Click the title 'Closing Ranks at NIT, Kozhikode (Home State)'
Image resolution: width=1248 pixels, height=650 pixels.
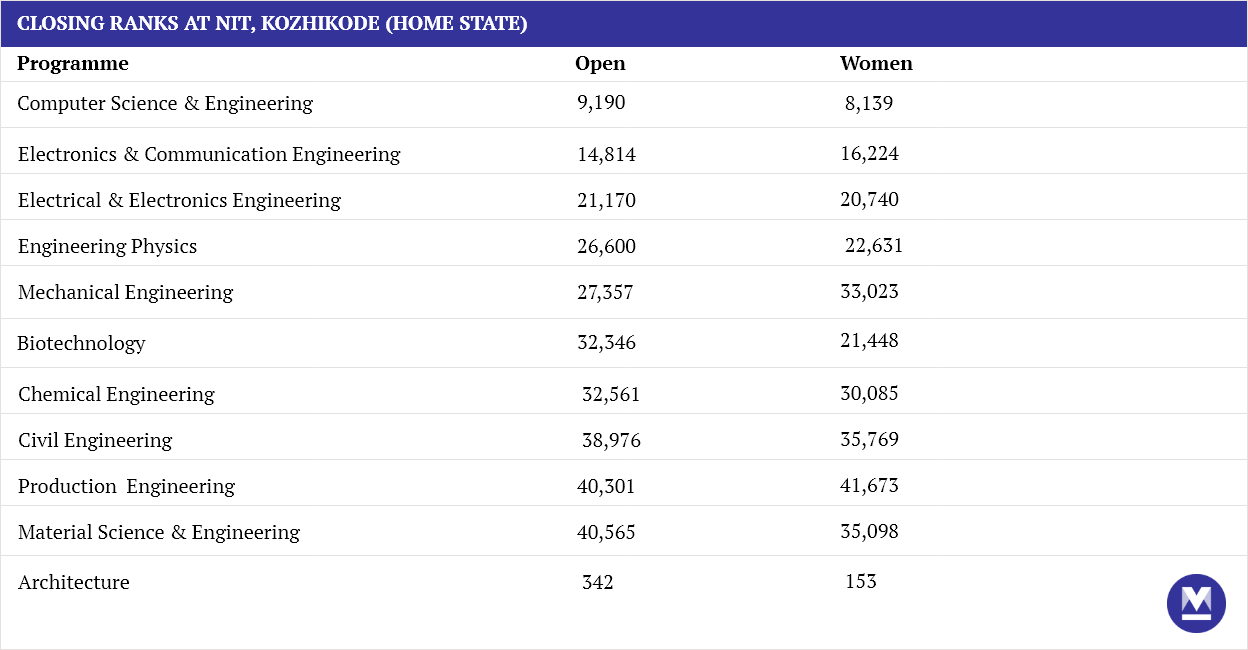coord(272,23)
